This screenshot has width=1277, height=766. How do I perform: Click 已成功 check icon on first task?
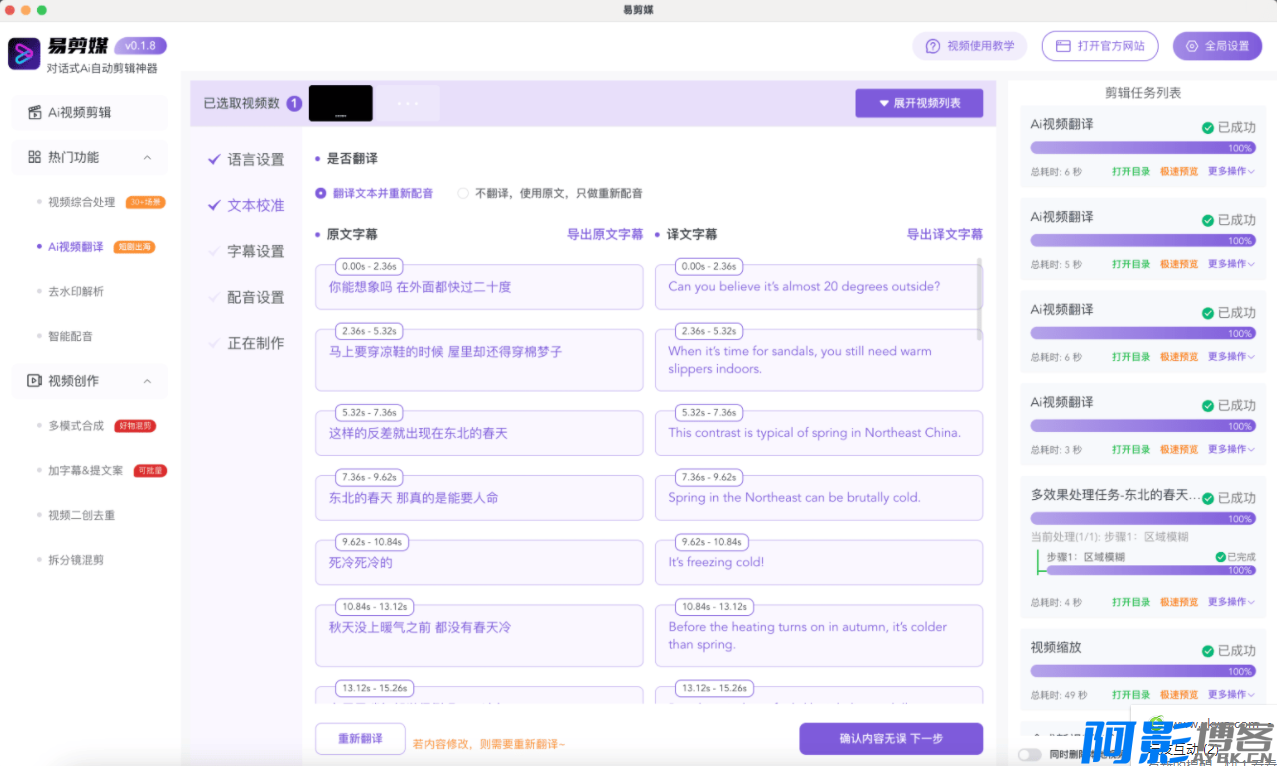(1208, 128)
